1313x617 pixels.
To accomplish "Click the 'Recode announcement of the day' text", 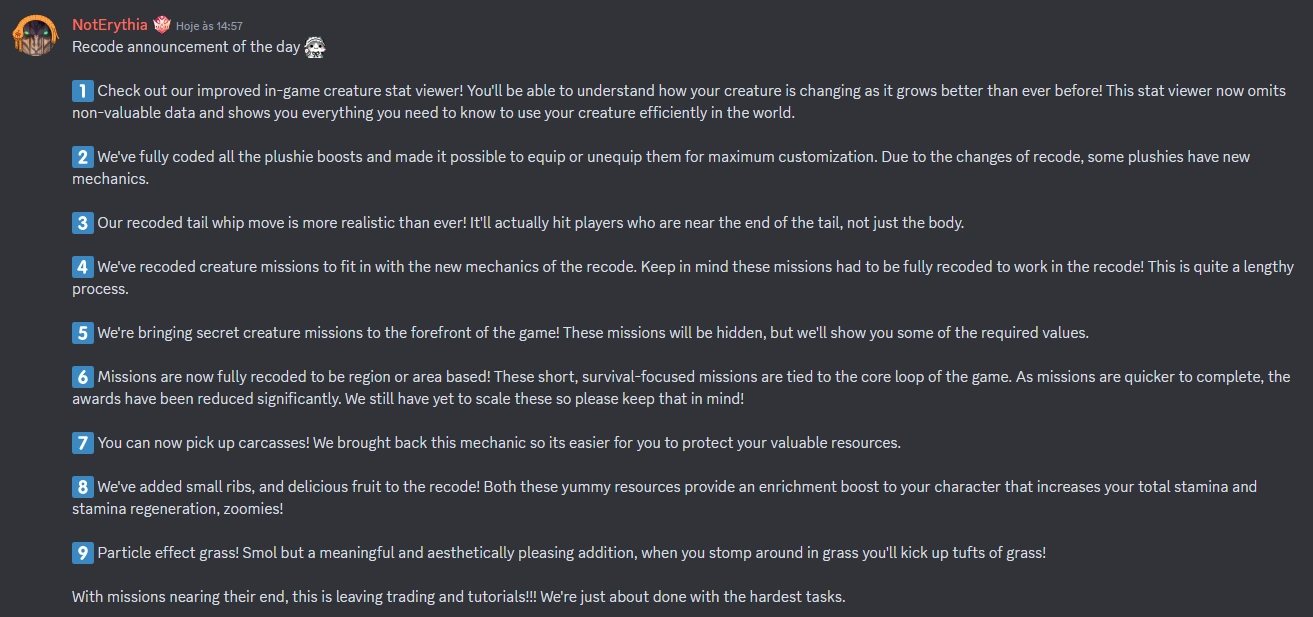I will (186, 47).
